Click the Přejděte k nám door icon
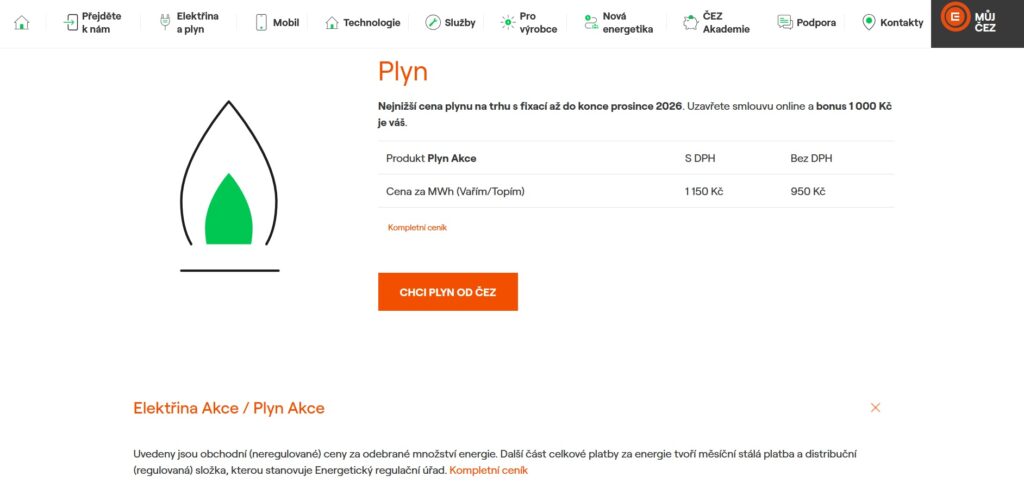This screenshot has height=495, width=1024. point(71,23)
